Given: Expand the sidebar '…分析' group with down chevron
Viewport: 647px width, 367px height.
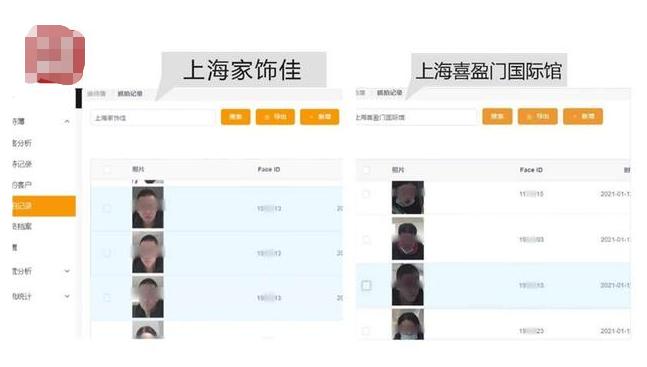Looking at the screenshot, I should click(x=67, y=271).
